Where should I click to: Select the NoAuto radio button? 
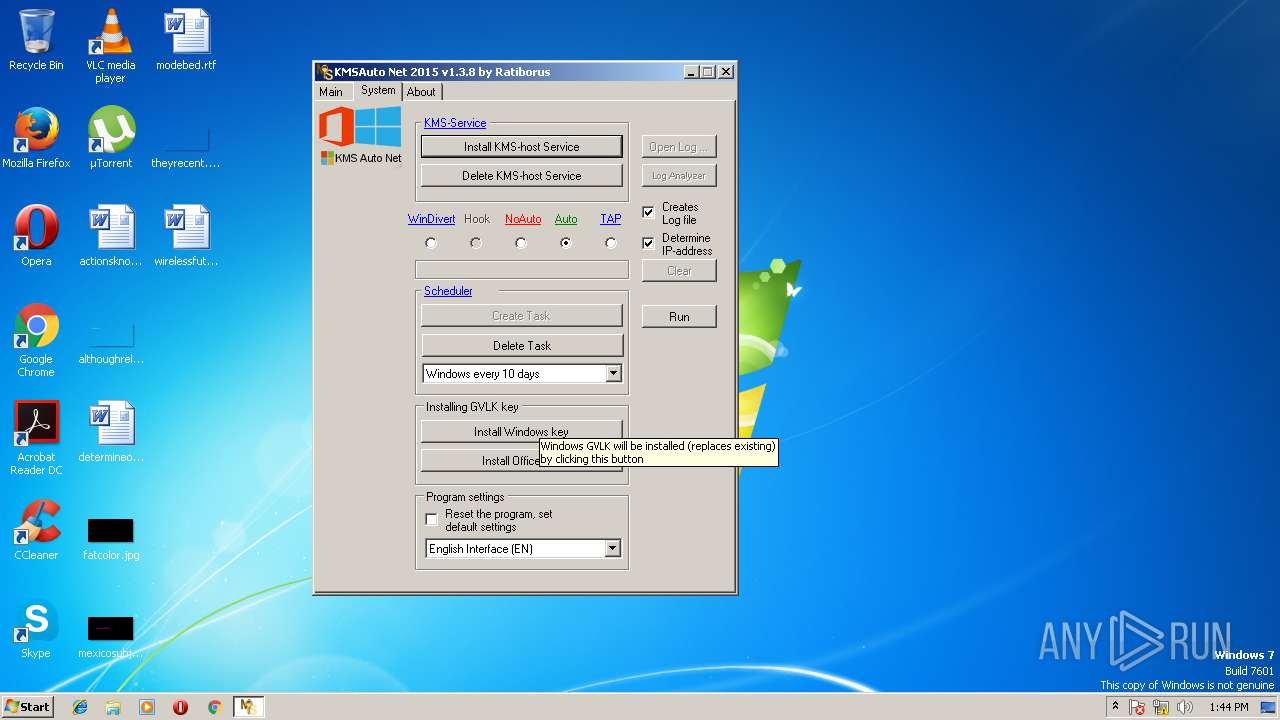point(521,243)
